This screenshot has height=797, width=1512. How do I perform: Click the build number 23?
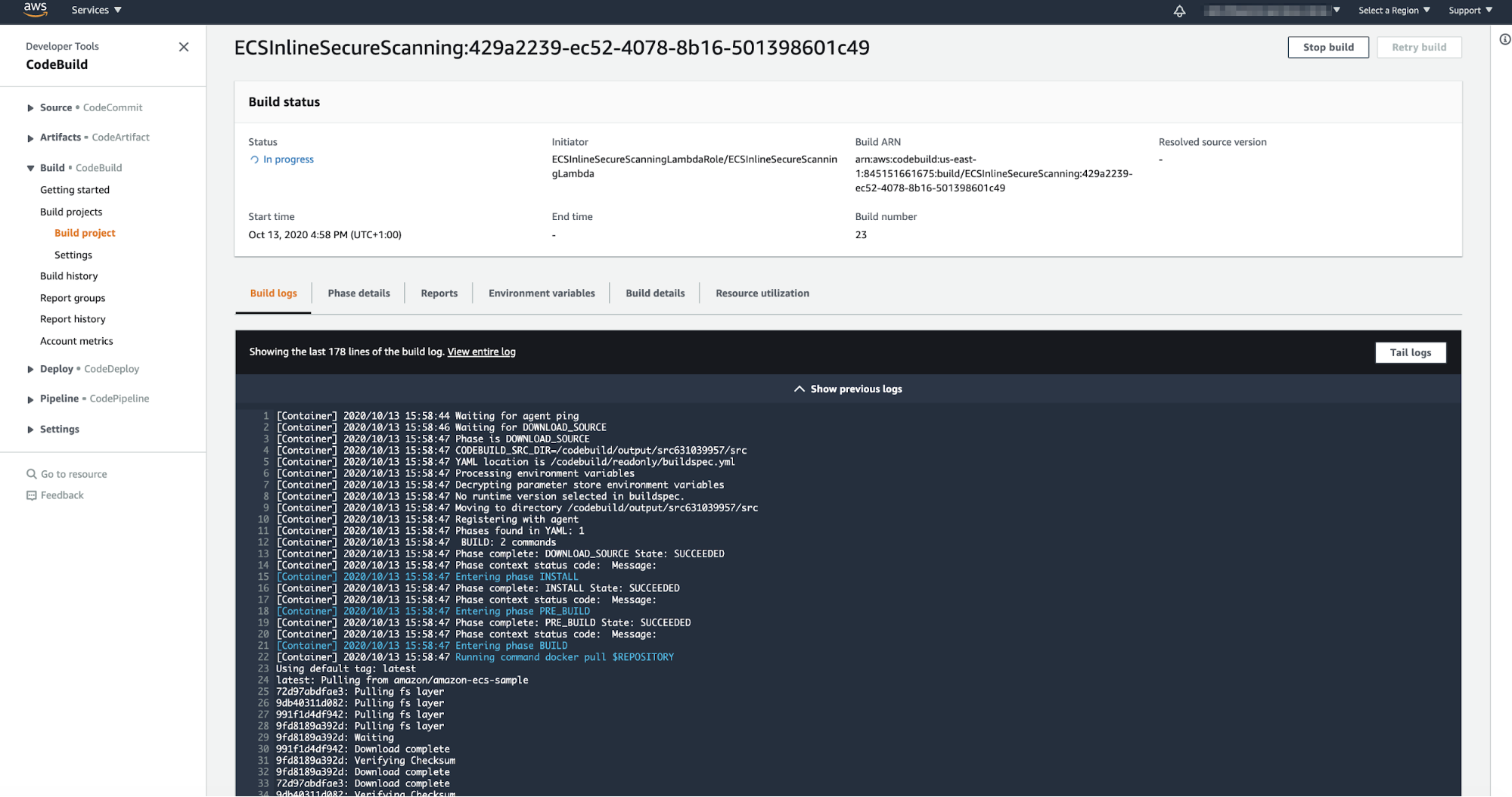point(861,235)
